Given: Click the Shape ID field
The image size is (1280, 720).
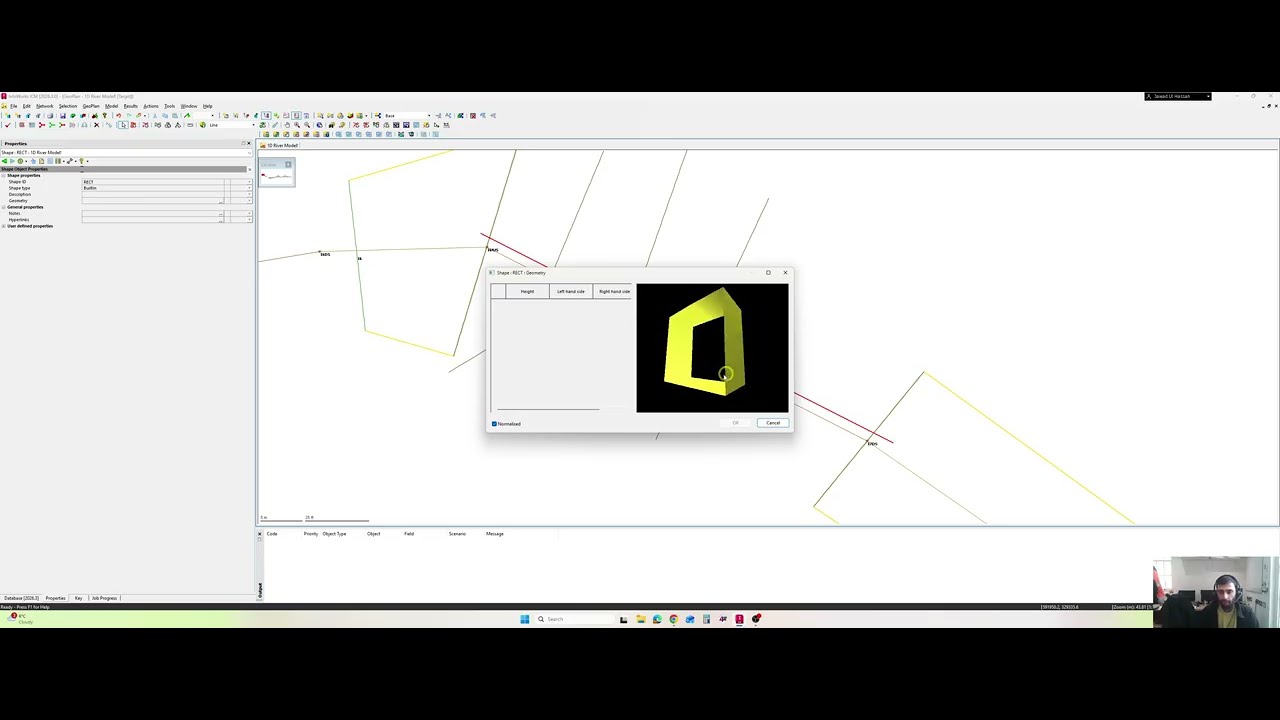Looking at the screenshot, I should (152, 182).
